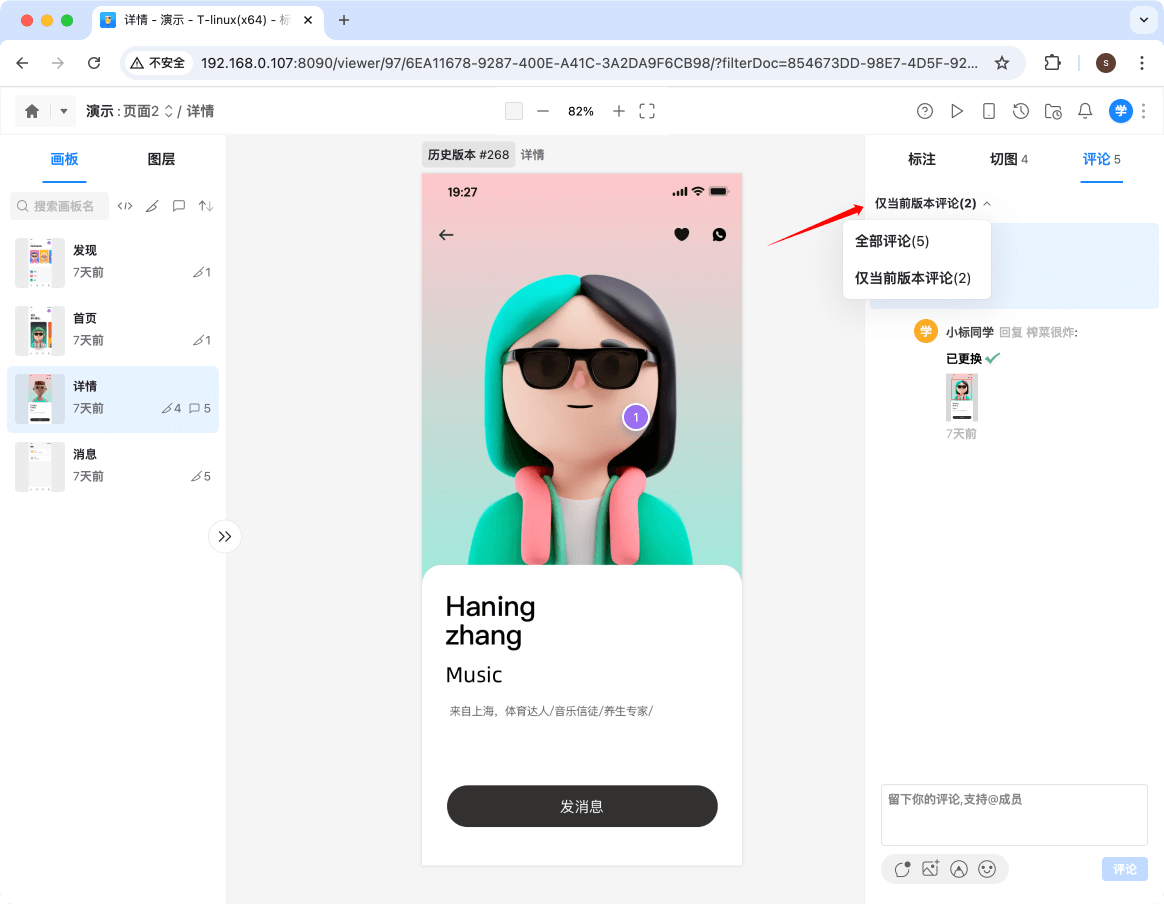Click the comment bubble icon in artboard panel
Image resolution: width=1164 pixels, height=904 pixels.
coord(179,205)
